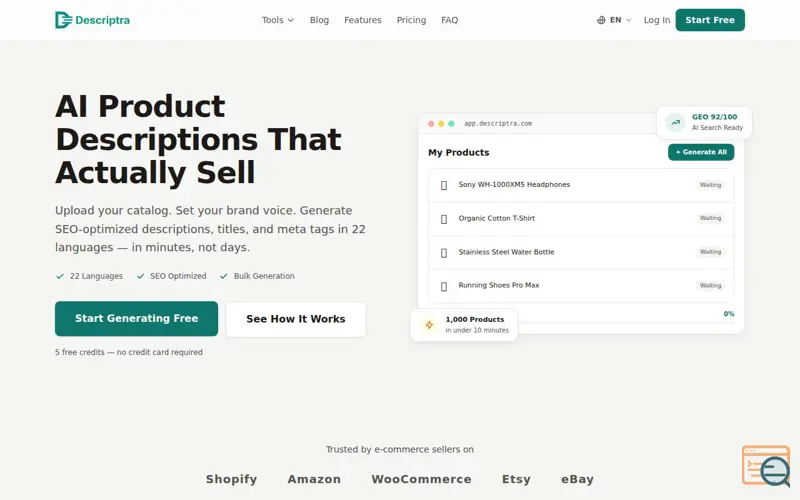Click the green dot in mock browser window
The image size is (800, 500).
[451, 123]
